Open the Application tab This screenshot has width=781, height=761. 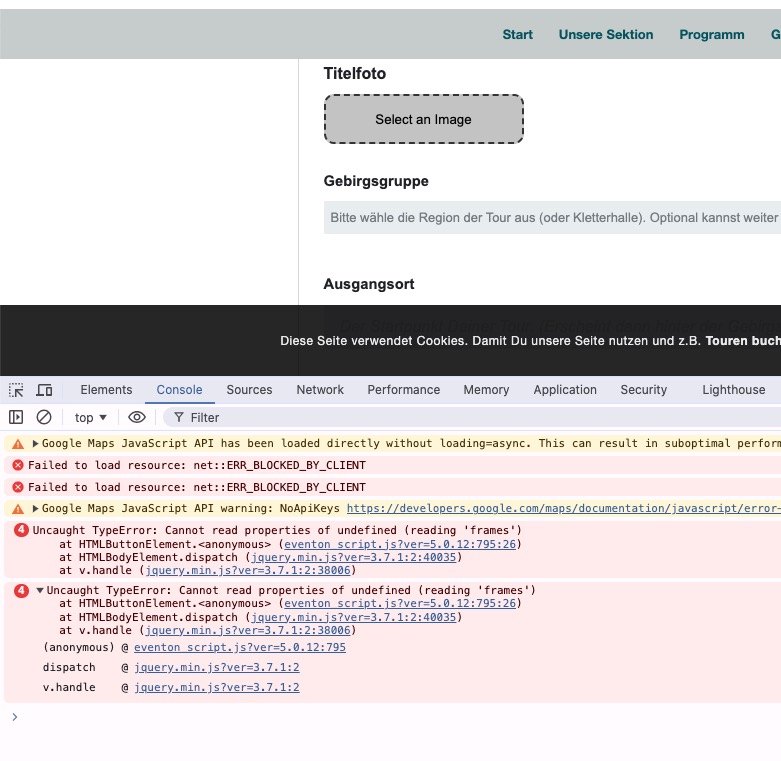point(565,390)
